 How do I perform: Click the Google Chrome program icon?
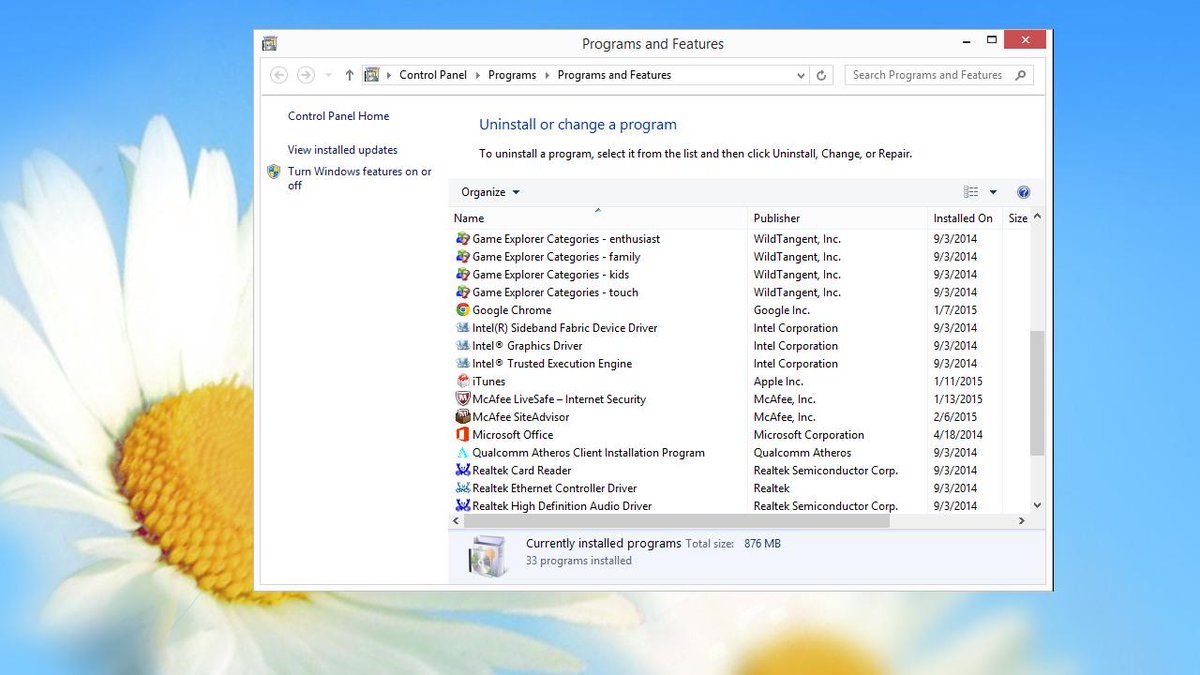pos(463,310)
